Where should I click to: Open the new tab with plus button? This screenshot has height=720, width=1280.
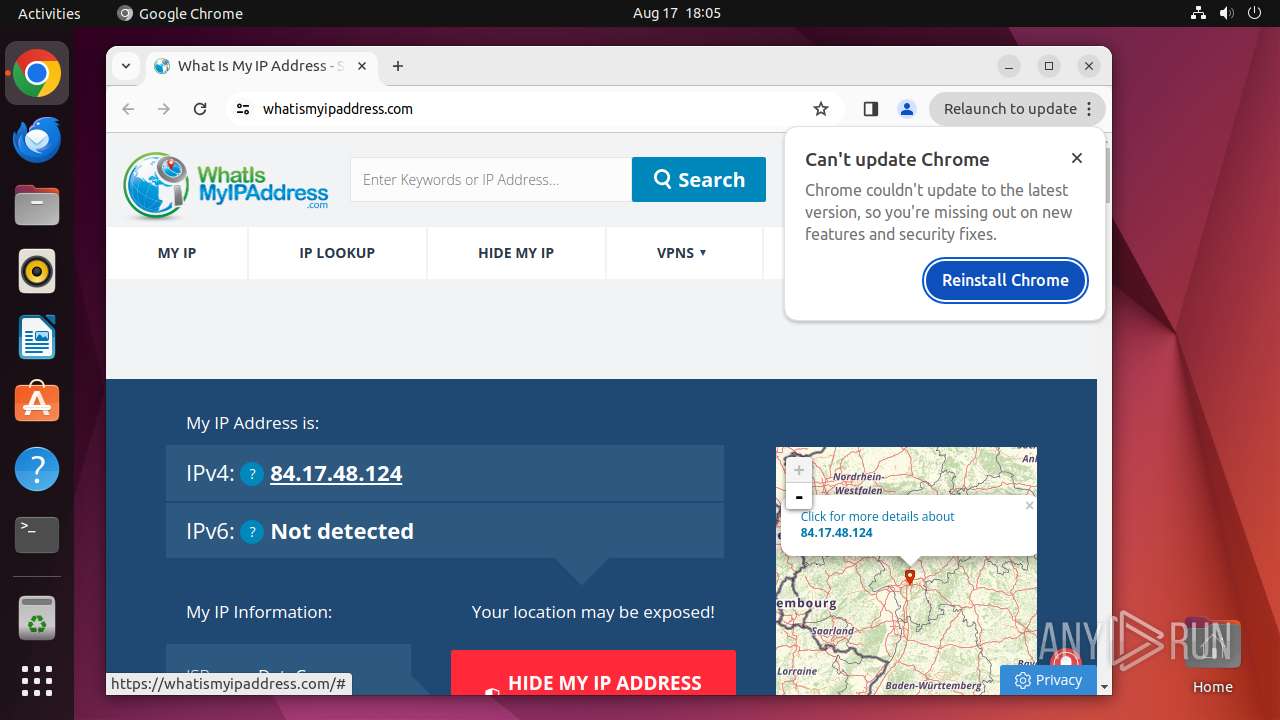point(398,66)
